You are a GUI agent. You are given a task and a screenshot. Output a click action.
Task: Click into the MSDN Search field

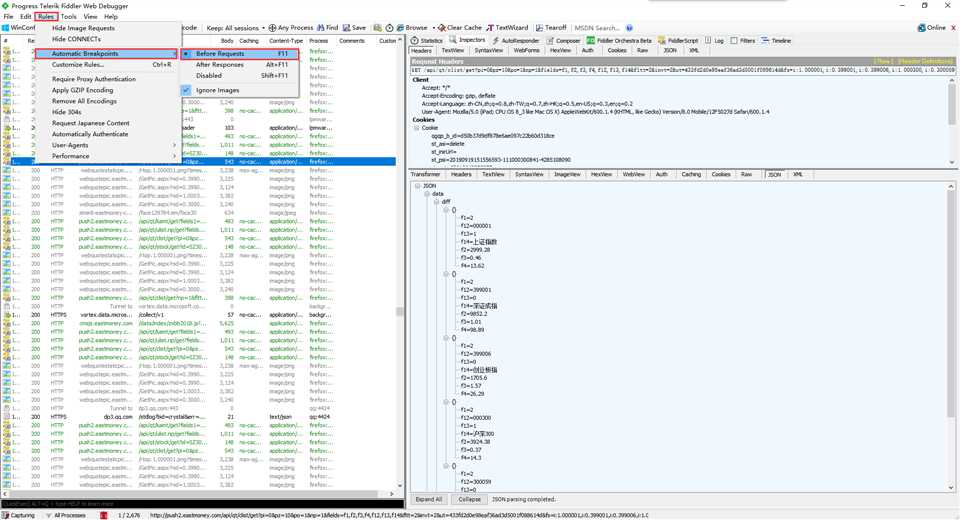point(597,28)
